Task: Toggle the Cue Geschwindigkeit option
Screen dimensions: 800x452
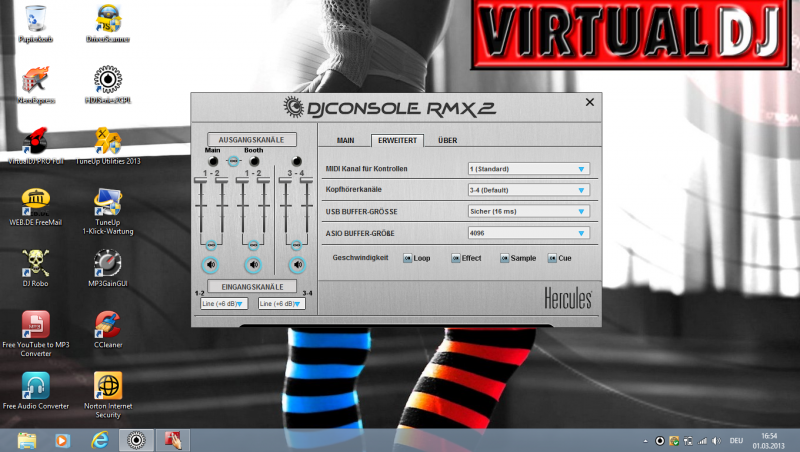Action: pyautogui.click(x=553, y=258)
